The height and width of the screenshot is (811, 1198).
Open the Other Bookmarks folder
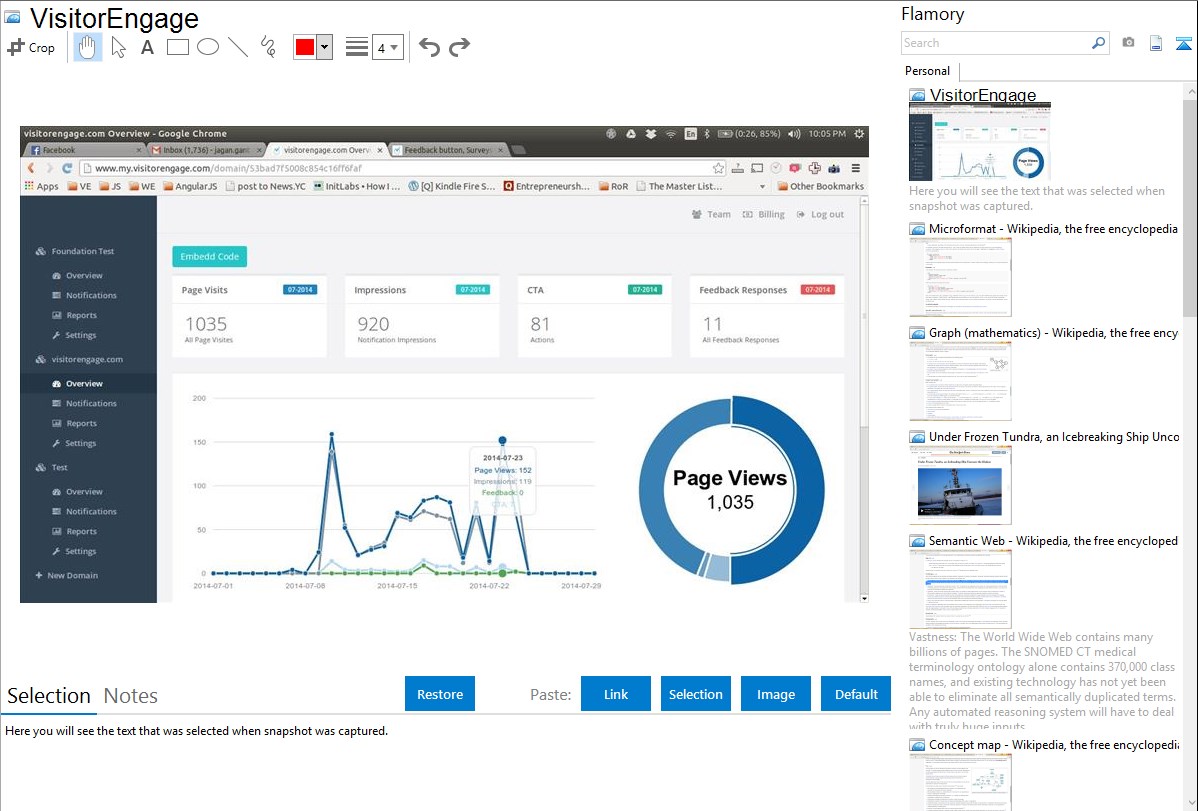(820, 186)
